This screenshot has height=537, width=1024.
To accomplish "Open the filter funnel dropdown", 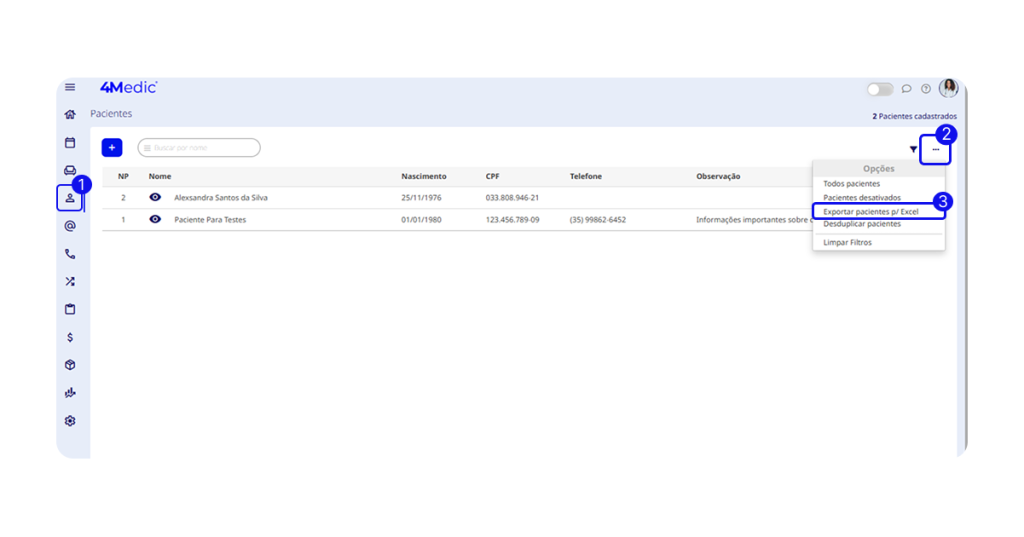I will [x=913, y=149].
